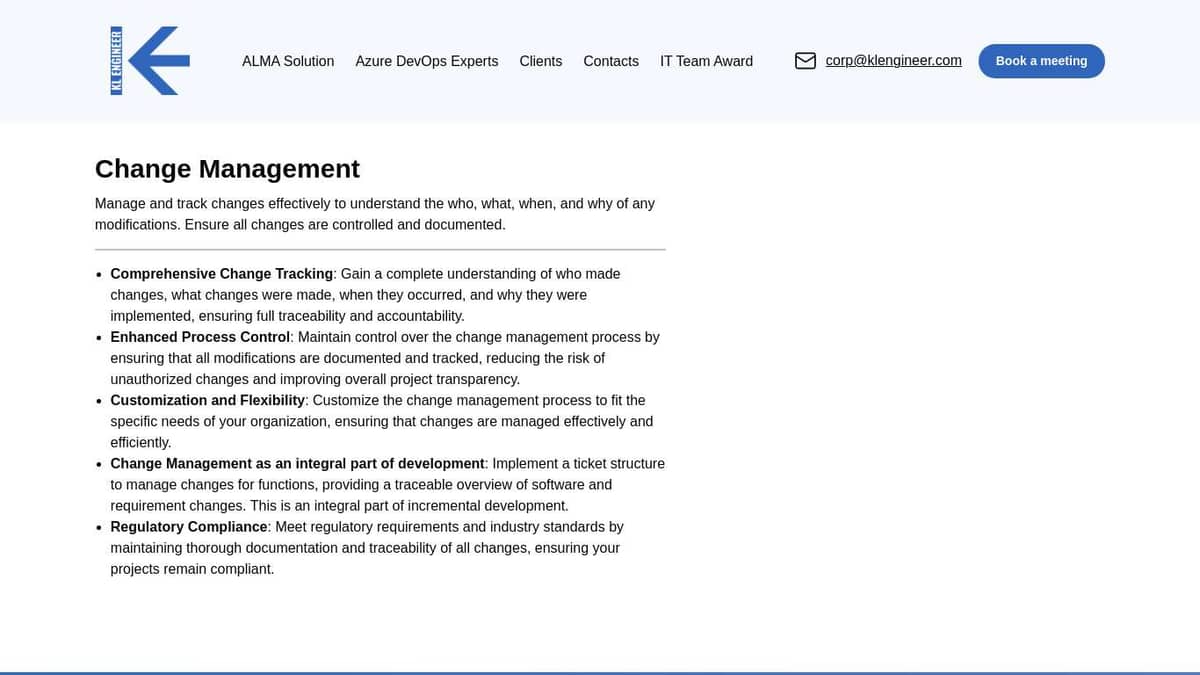The height and width of the screenshot is (675, 1200).
Task: Click the corp@klengineer.com email link
Action: pos(893,60)
